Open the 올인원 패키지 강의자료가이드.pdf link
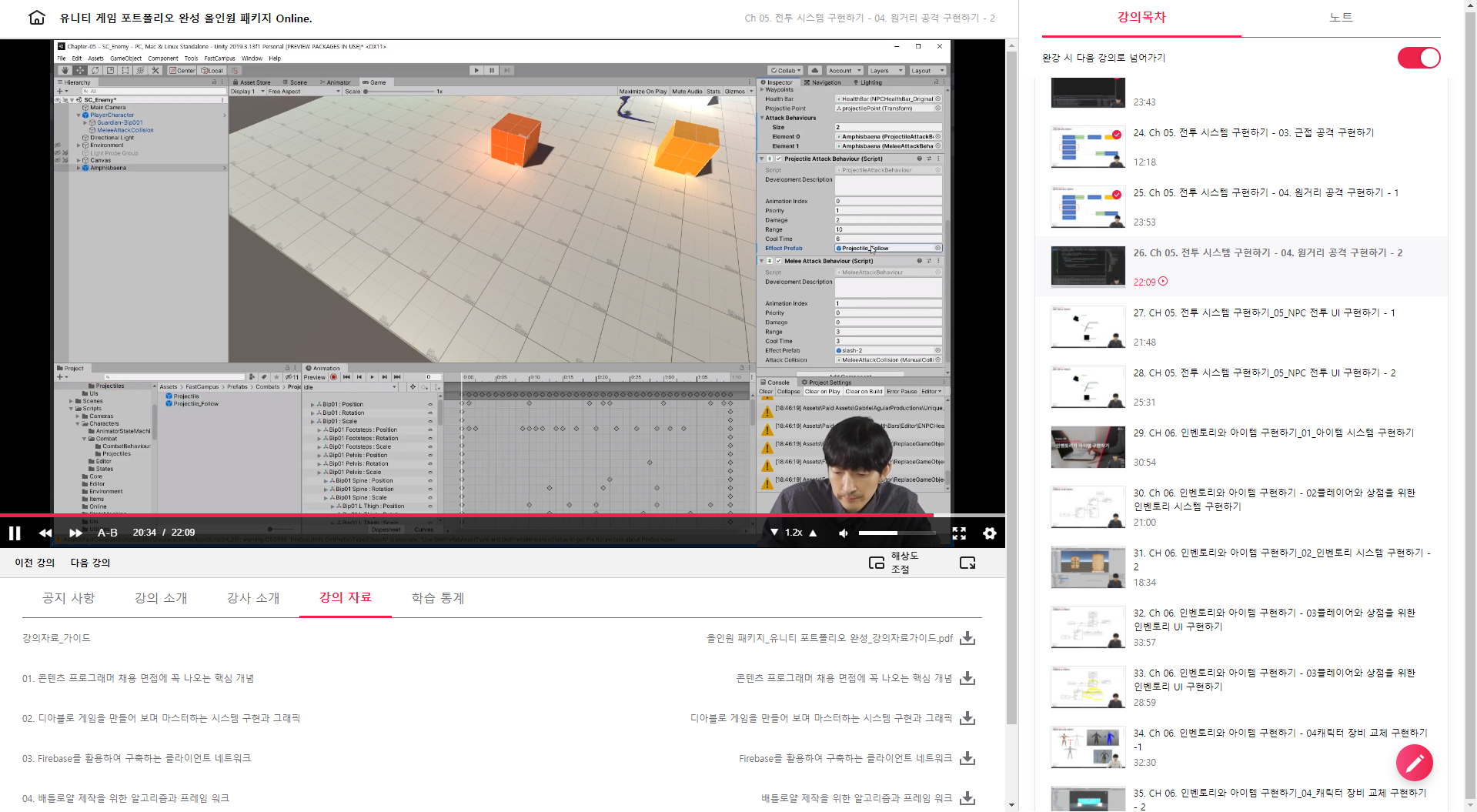This screenshot has height=812, width=1477. point(830,638)
